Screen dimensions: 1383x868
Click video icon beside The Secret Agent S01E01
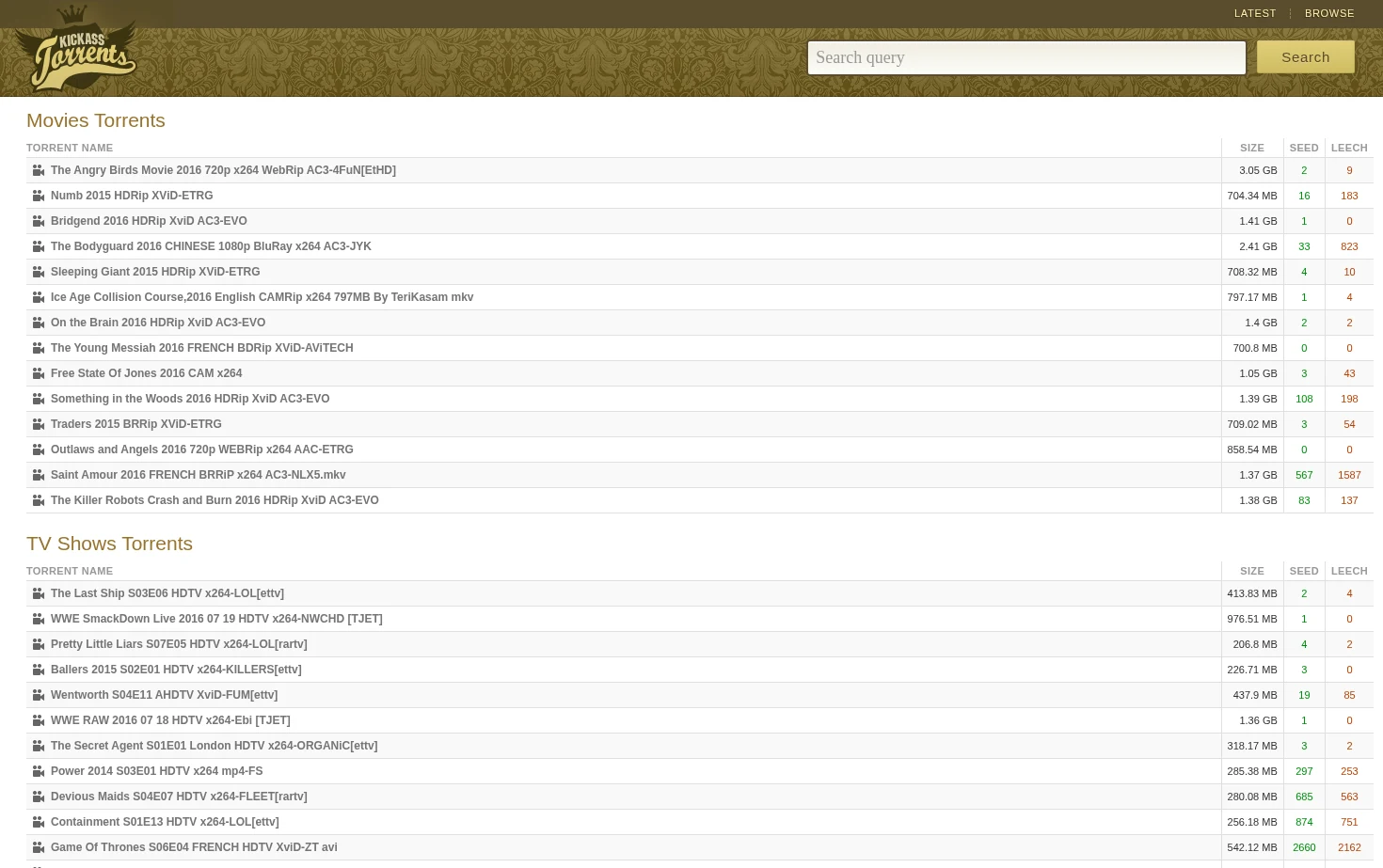pos(39,746)
